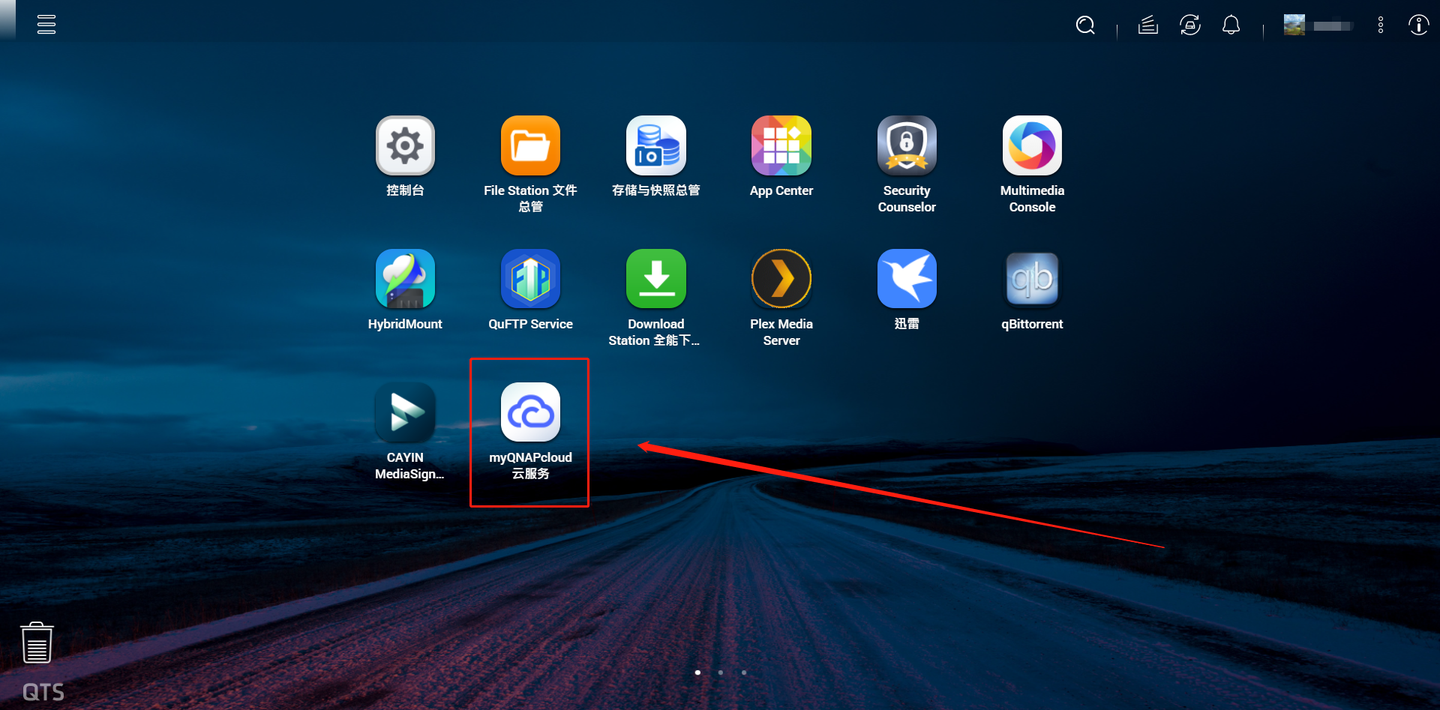This screenshot has height=710, width=1440.
Task: Open the recycle bin icon
Action: [37, 642]
